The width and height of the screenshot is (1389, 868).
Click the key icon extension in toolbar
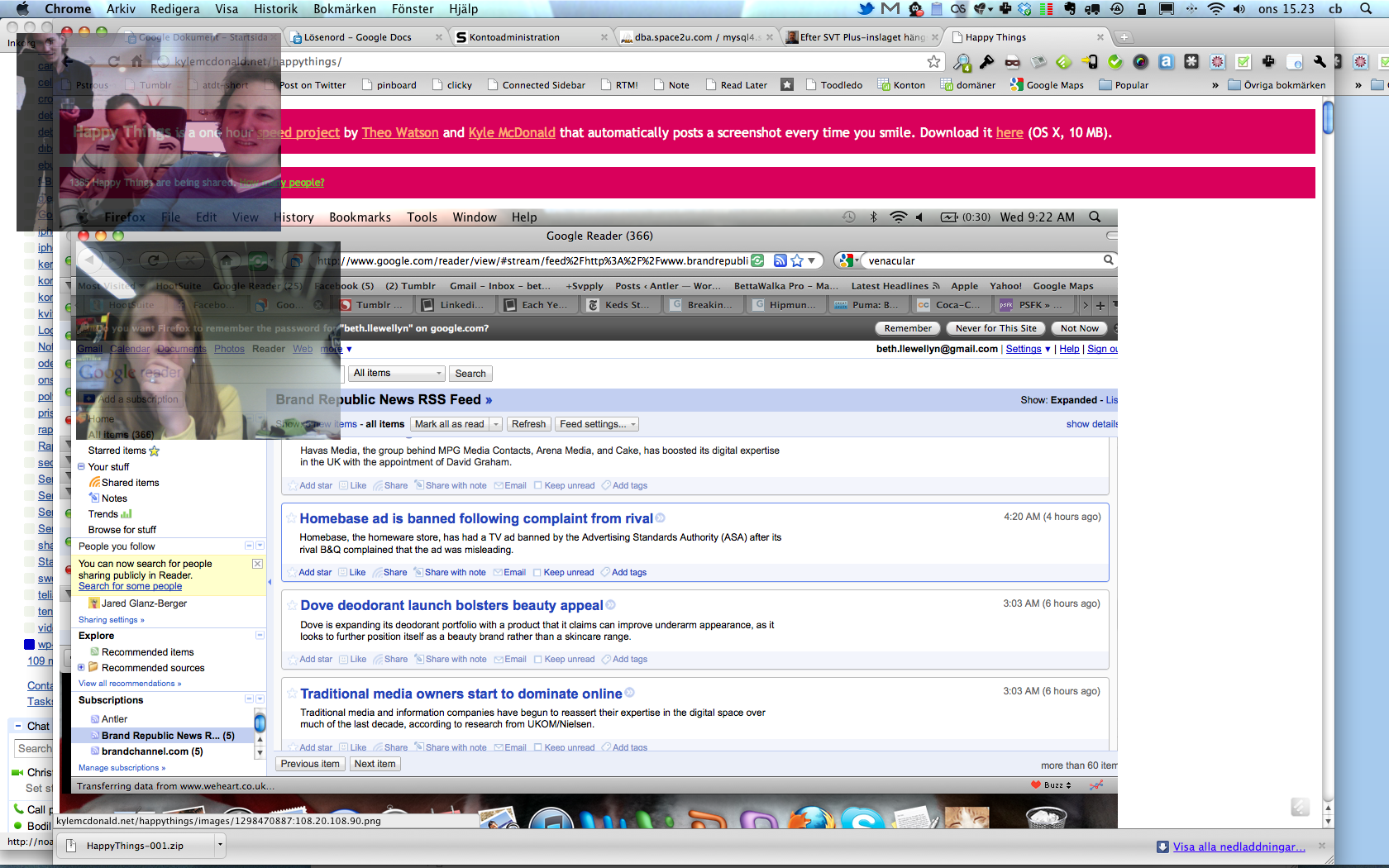(986, 62)
